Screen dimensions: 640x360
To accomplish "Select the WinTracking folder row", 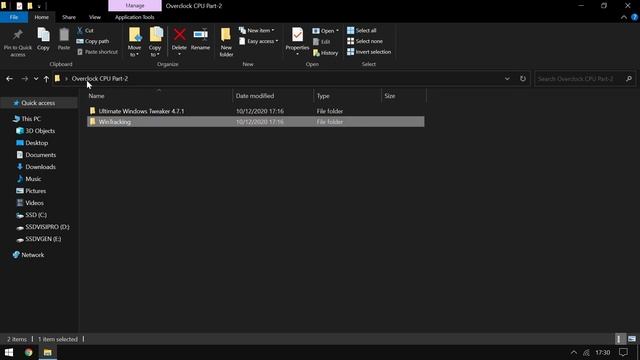I will (256, 122).
